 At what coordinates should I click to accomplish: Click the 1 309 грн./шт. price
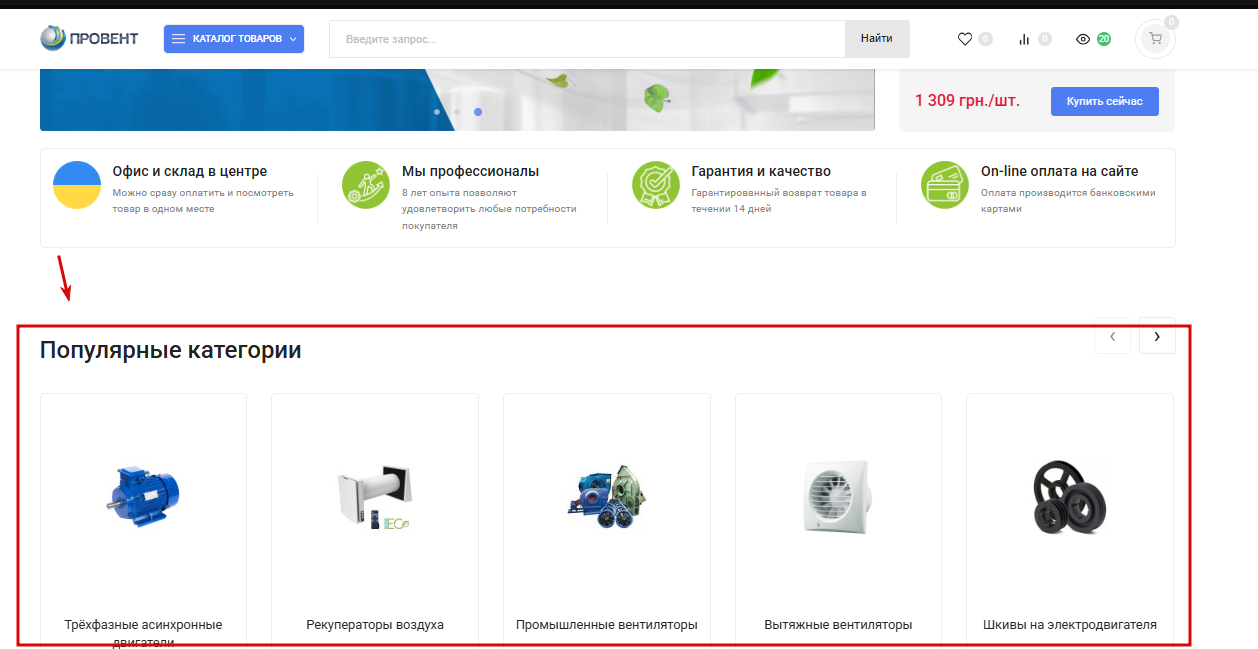[967, 101]
